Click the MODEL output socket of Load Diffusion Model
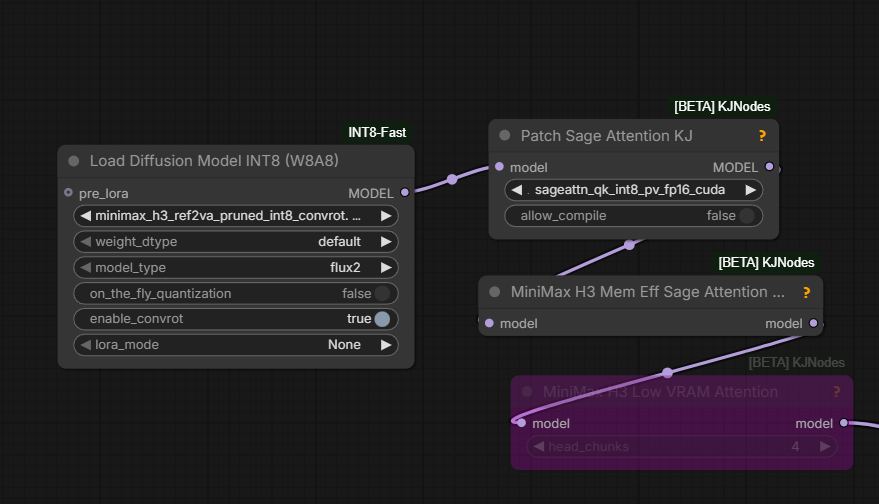This screenshot has width=879, height=504. click(x=405, y=192)
